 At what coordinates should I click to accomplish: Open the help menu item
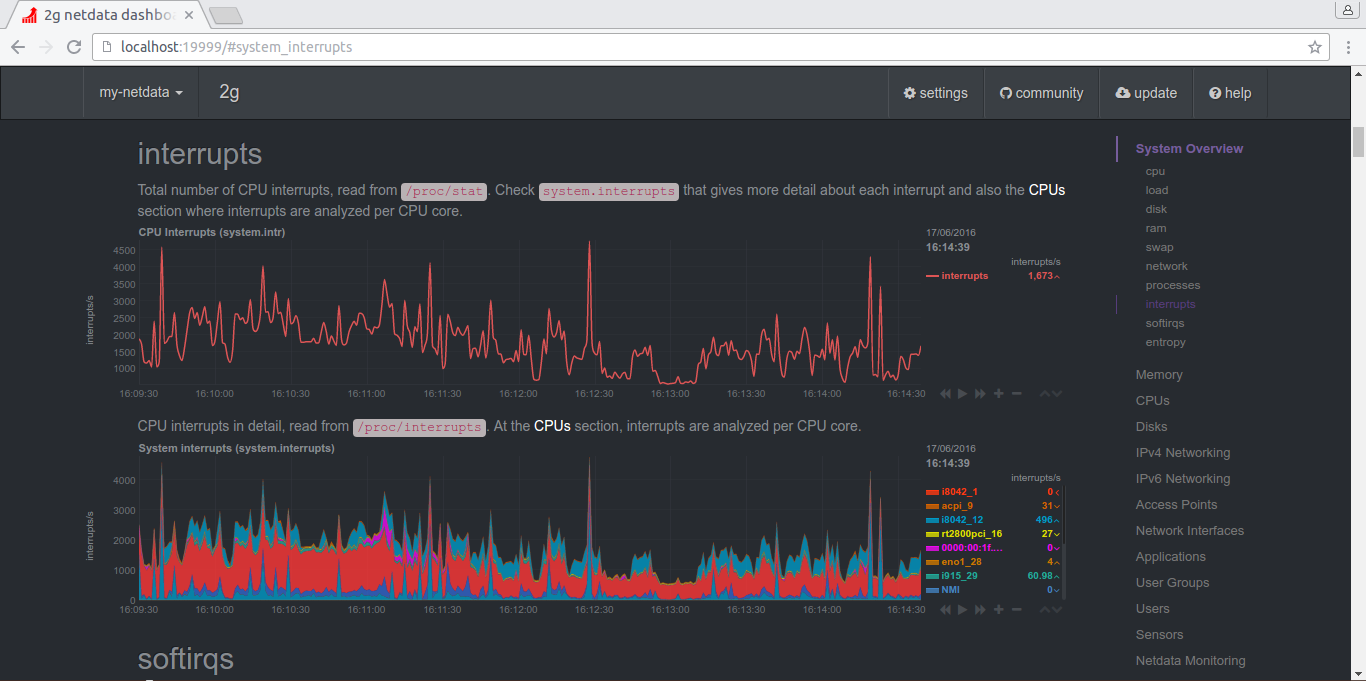click(1230, 93)
